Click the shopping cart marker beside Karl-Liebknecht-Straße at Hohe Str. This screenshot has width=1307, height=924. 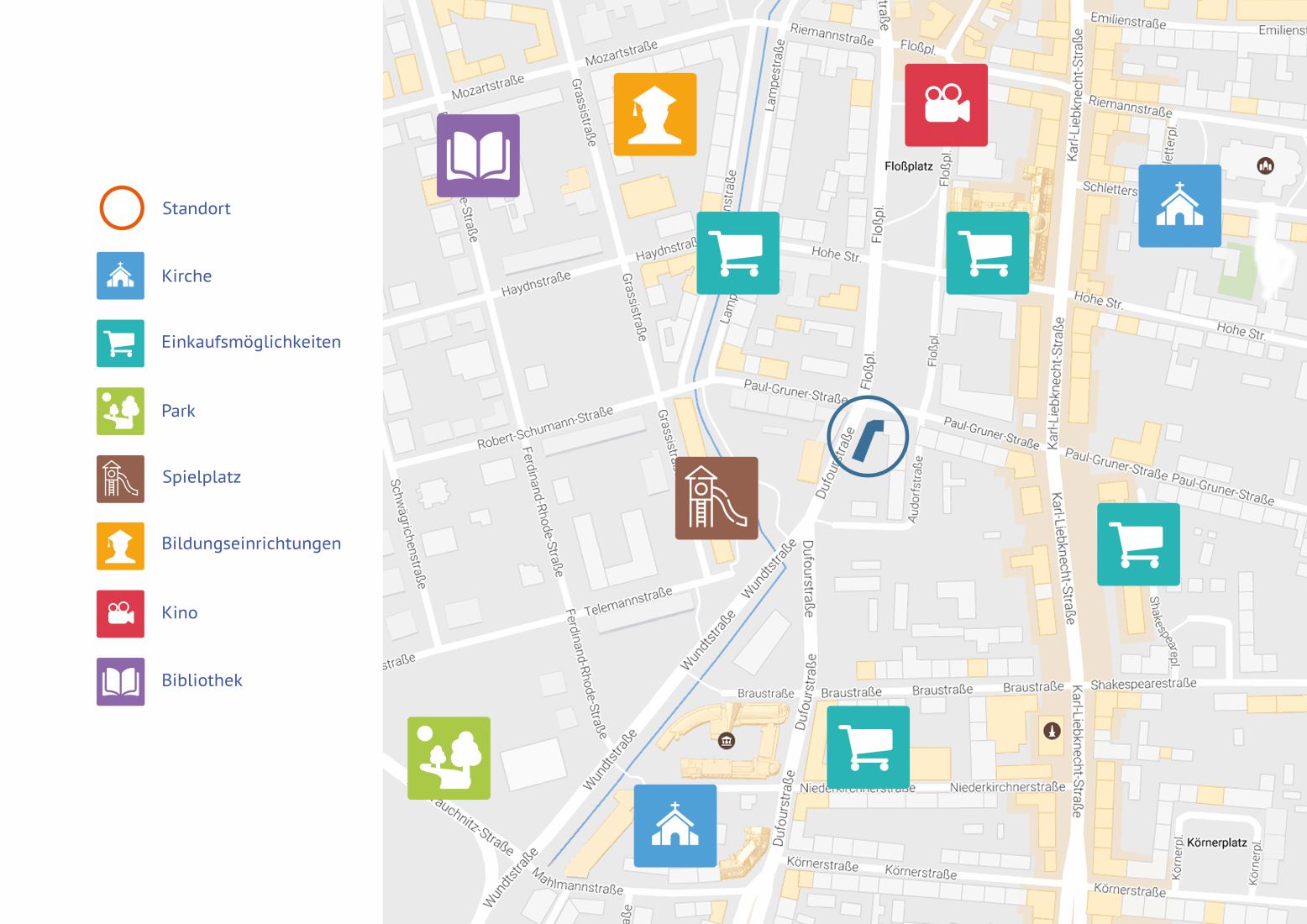coord(987,253)
